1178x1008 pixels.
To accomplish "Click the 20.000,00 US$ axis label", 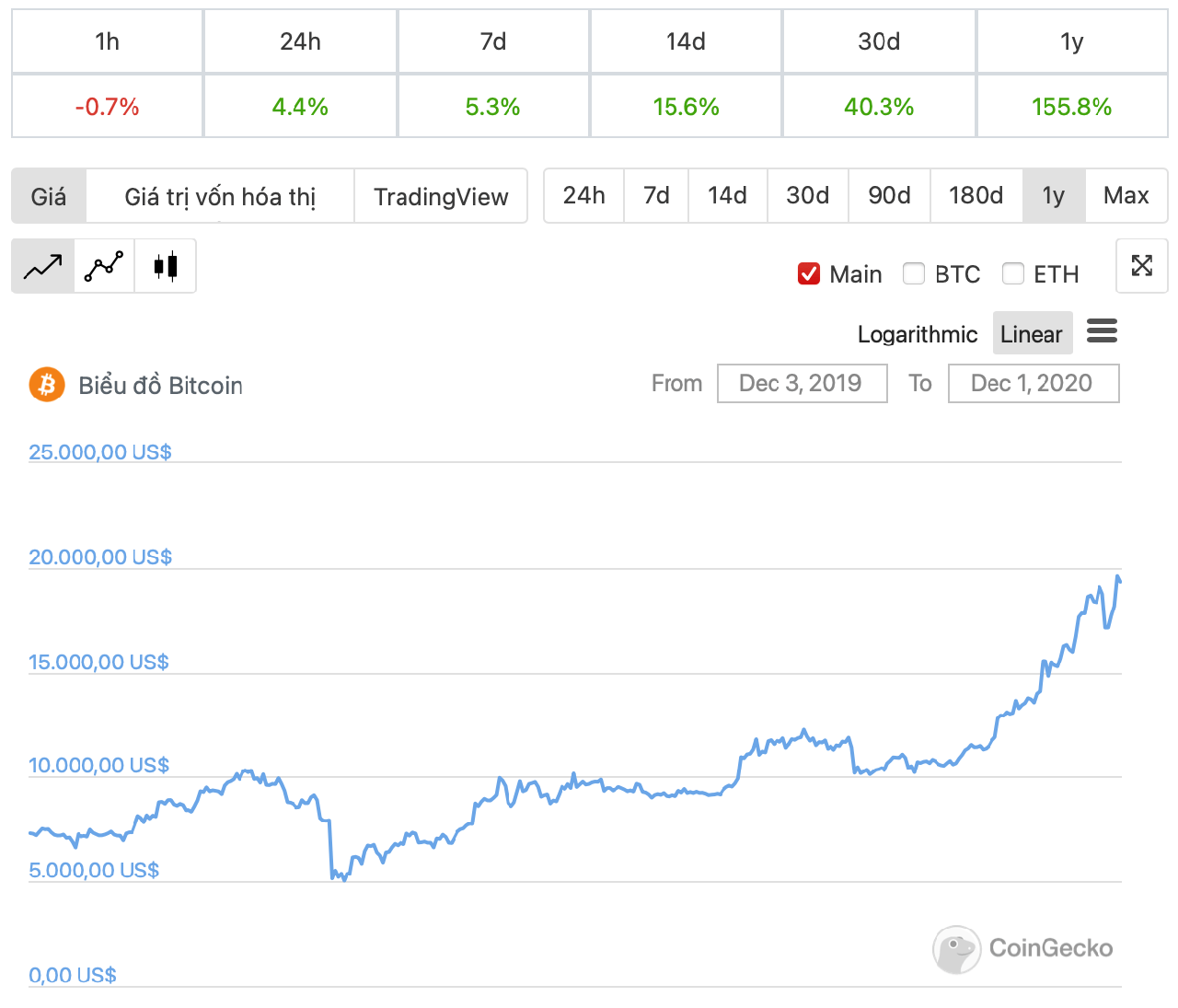I will tap(100, 557).
